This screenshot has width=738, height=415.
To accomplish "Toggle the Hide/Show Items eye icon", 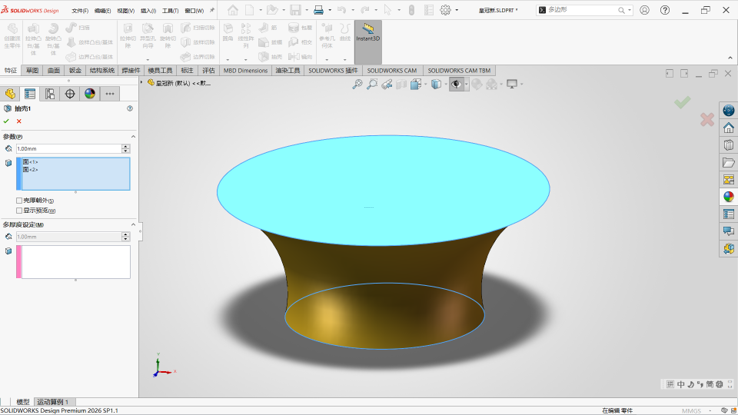I will (456, 84).
